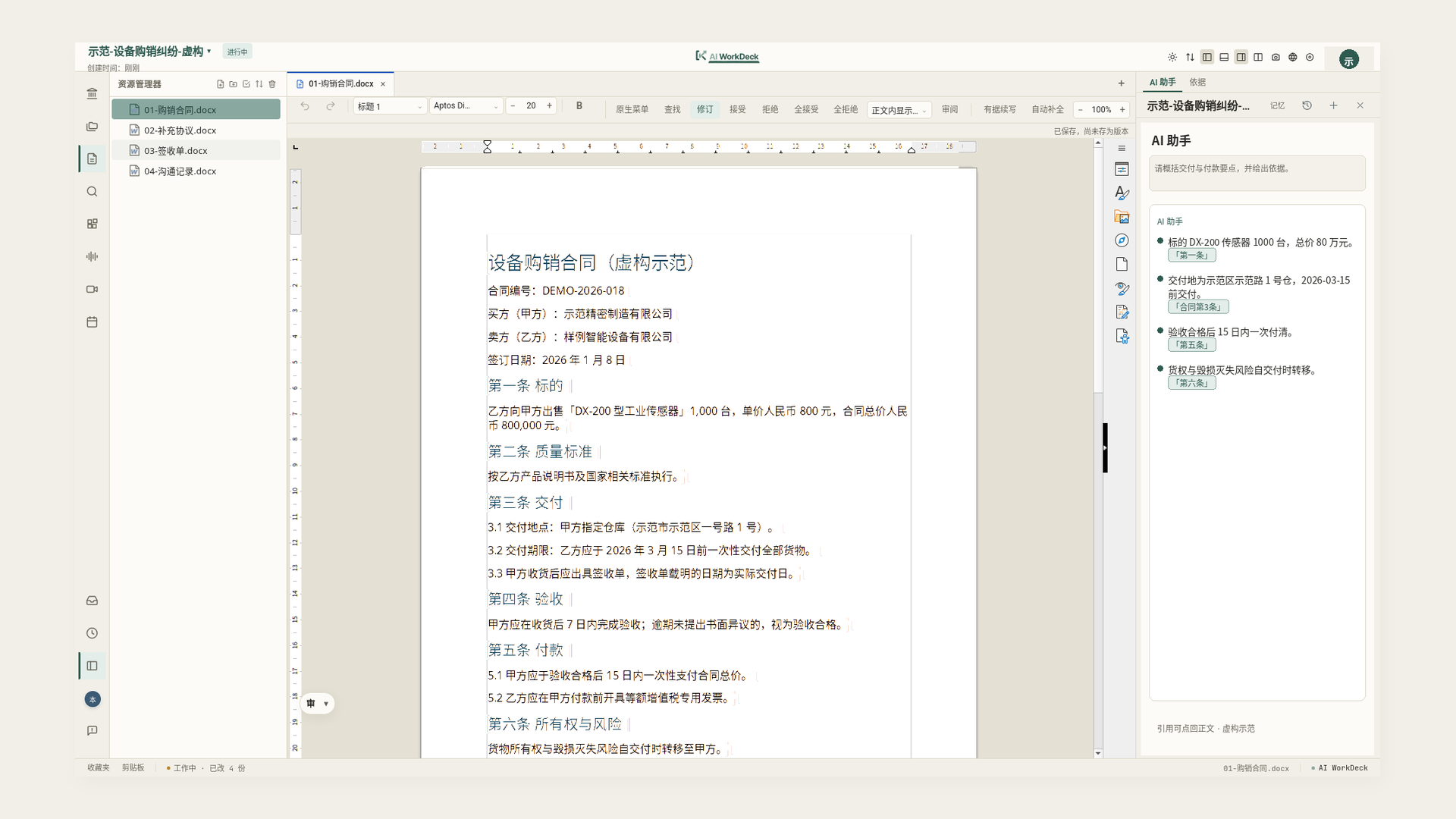Toggle the left sidebar layout button

(x=1207, y=57)
